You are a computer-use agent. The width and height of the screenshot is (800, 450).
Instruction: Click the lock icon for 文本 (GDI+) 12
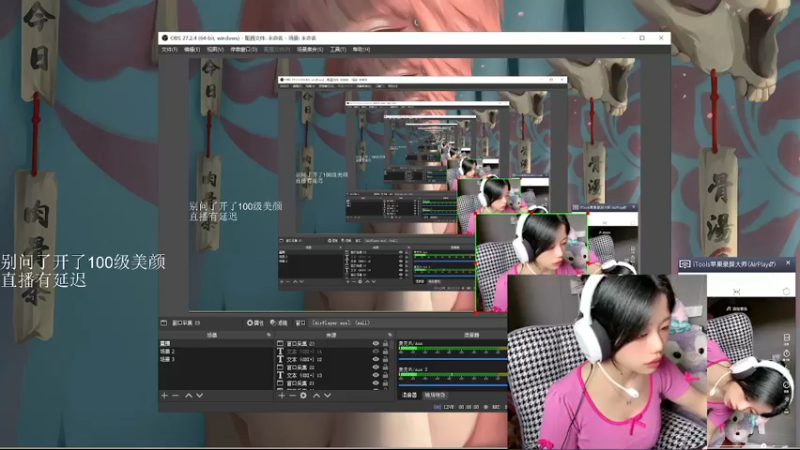385,359
